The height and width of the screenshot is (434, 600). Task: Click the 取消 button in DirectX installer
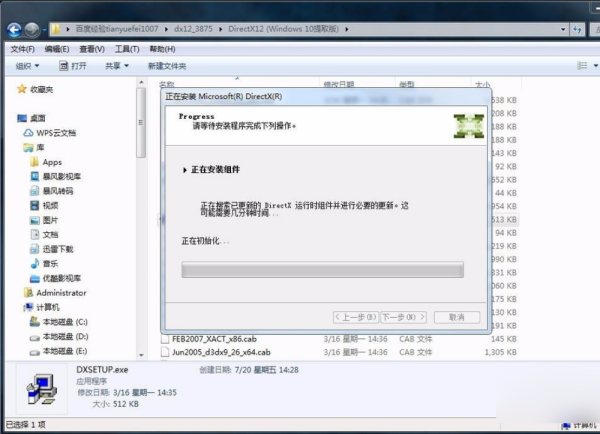click(x=457, y=317)
